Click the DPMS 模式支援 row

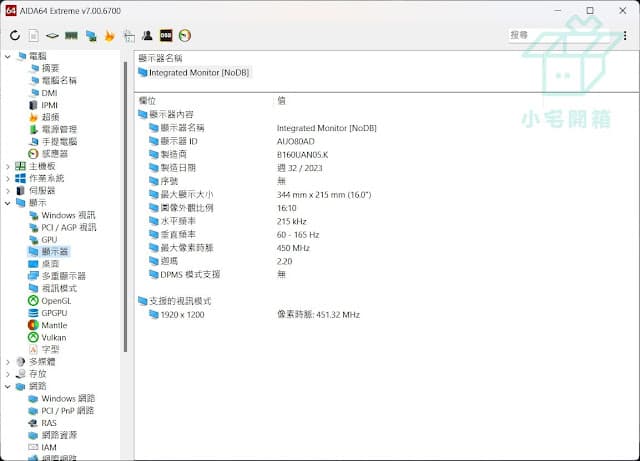tap(190, 274)
